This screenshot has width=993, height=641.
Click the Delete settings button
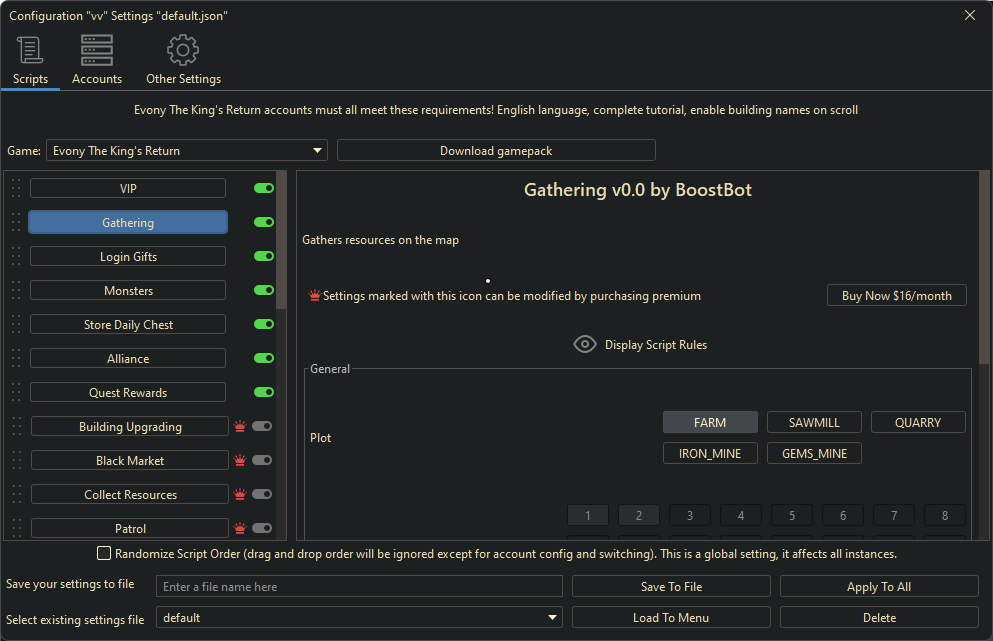(879, 618)
